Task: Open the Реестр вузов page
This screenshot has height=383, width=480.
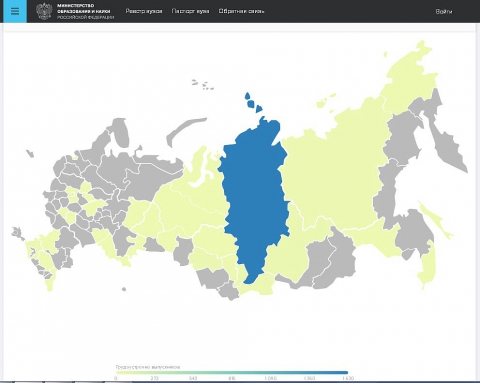Action: [144, 11]
